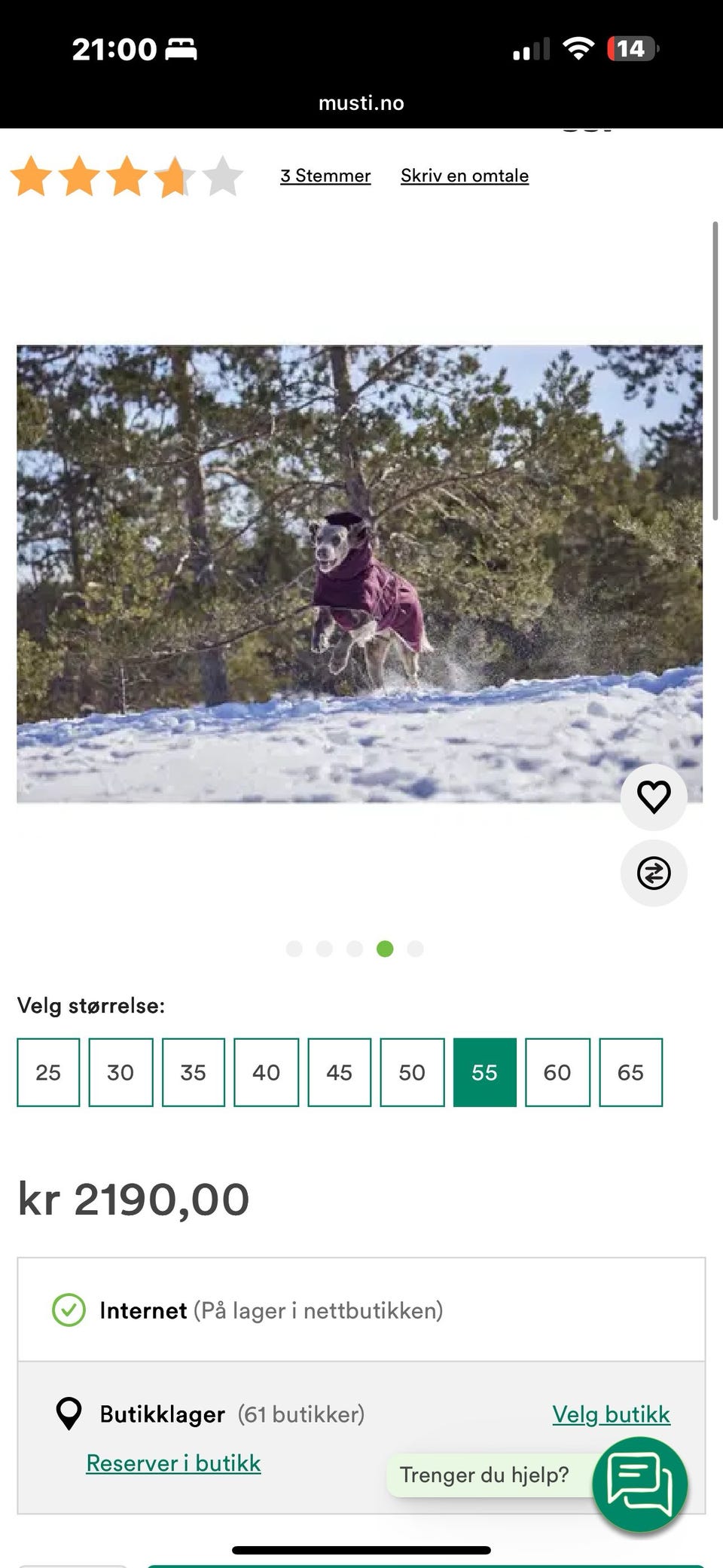Pick size 65
This screenshot has height=1568, width=723.
(630, 1072)
